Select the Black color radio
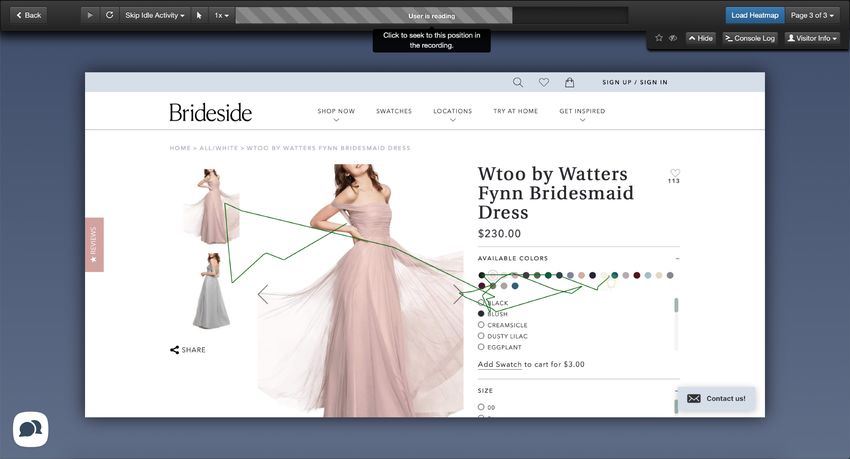Viewport: 850px width, 459px height. 481,302
